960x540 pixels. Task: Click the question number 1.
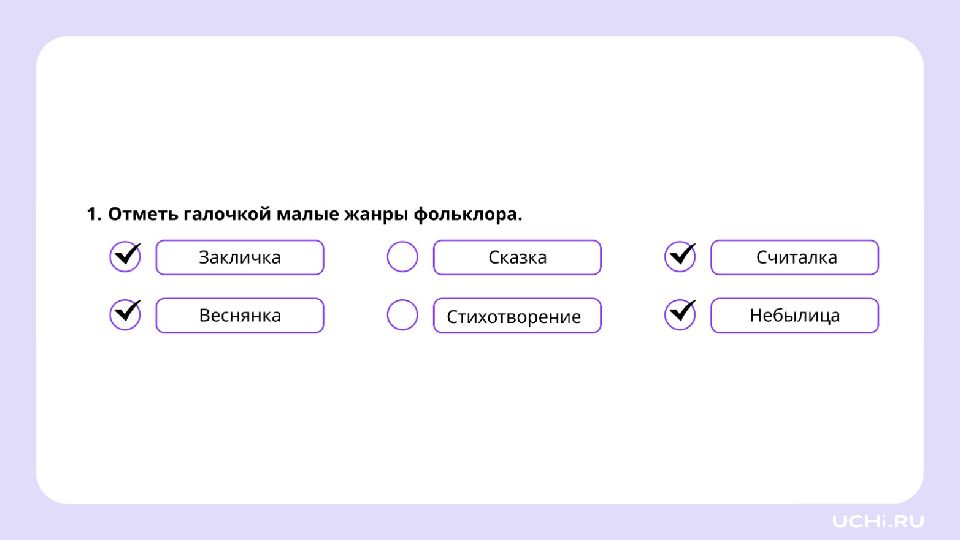tap(94, 214)
